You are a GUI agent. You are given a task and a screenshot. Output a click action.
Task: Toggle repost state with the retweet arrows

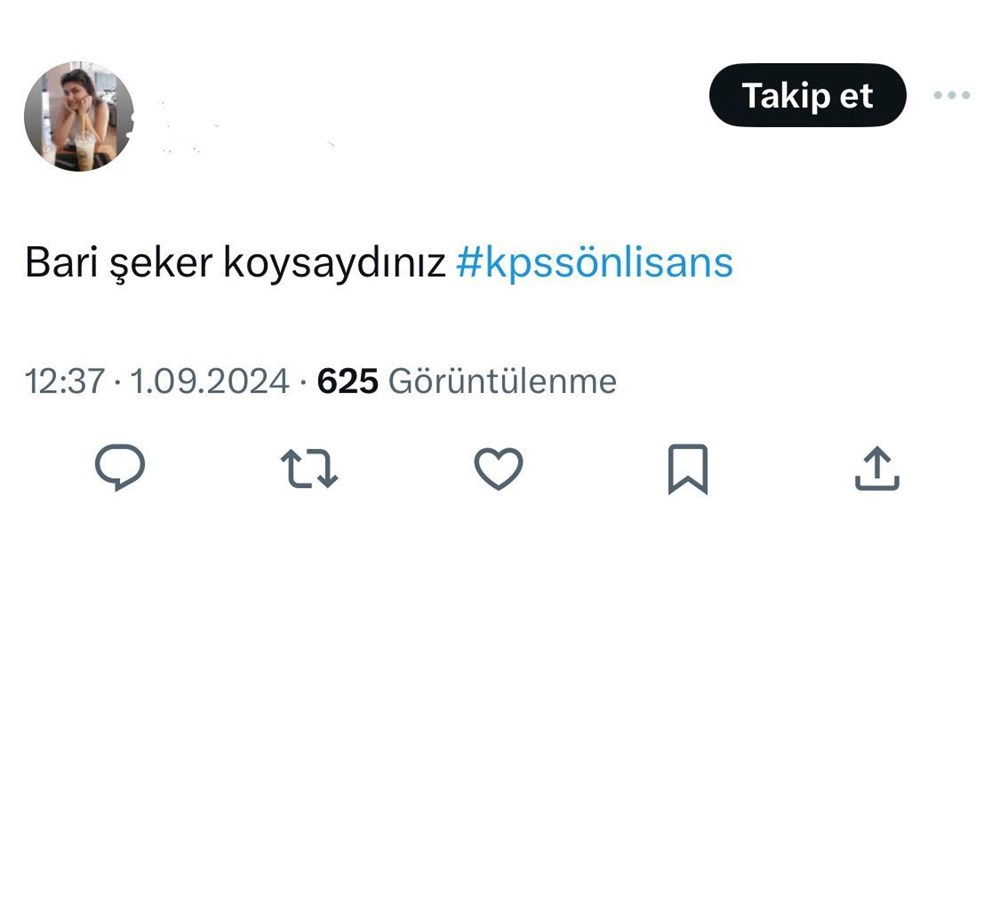(309, 470)
